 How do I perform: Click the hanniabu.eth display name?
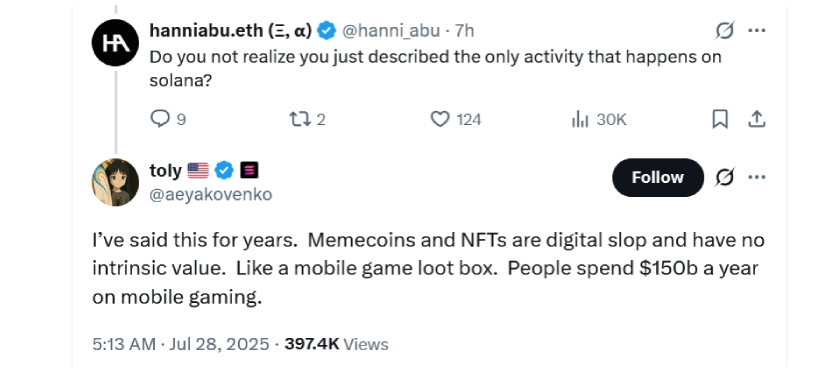(230, 31)
